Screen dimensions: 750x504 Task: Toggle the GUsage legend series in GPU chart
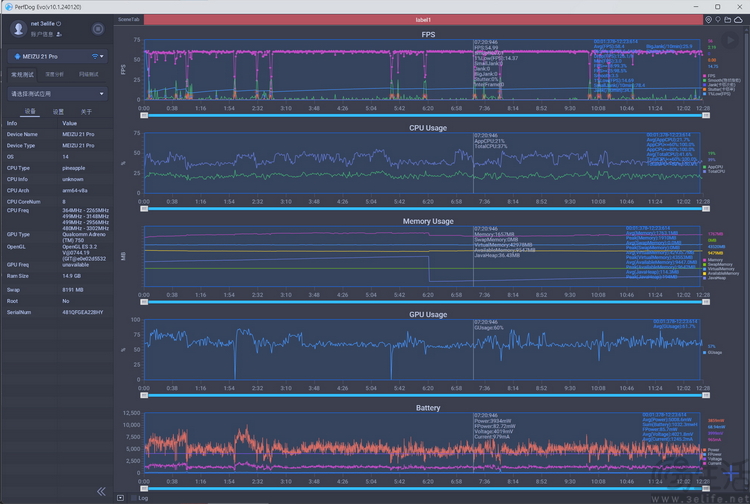click(713, 352)
